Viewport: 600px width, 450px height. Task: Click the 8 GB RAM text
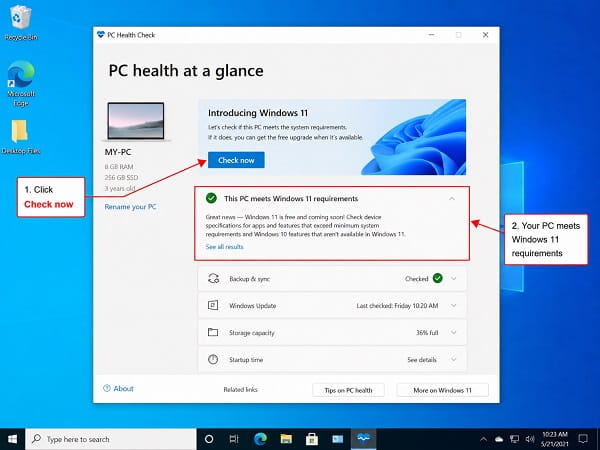(119, 167)
